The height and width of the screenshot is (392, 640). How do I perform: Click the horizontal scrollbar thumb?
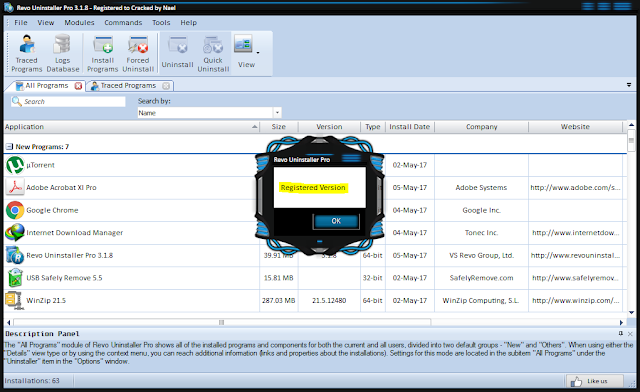(x=222, y=322)
